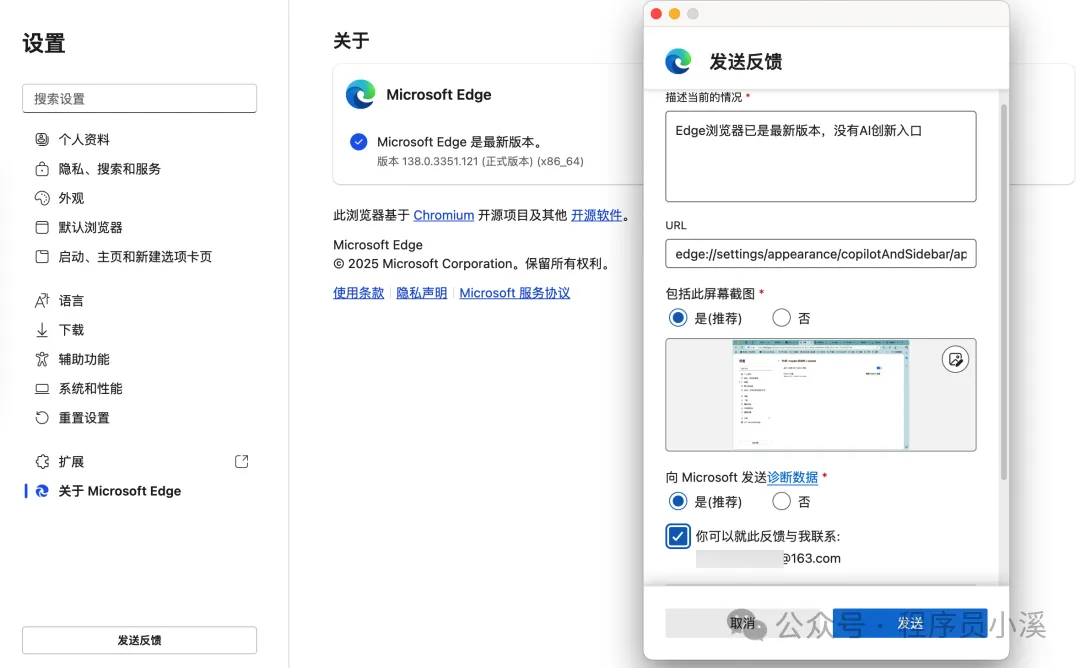Click 取消 button in feedback dialog
Screen dimensions: 1080x668
coord(742,623)
